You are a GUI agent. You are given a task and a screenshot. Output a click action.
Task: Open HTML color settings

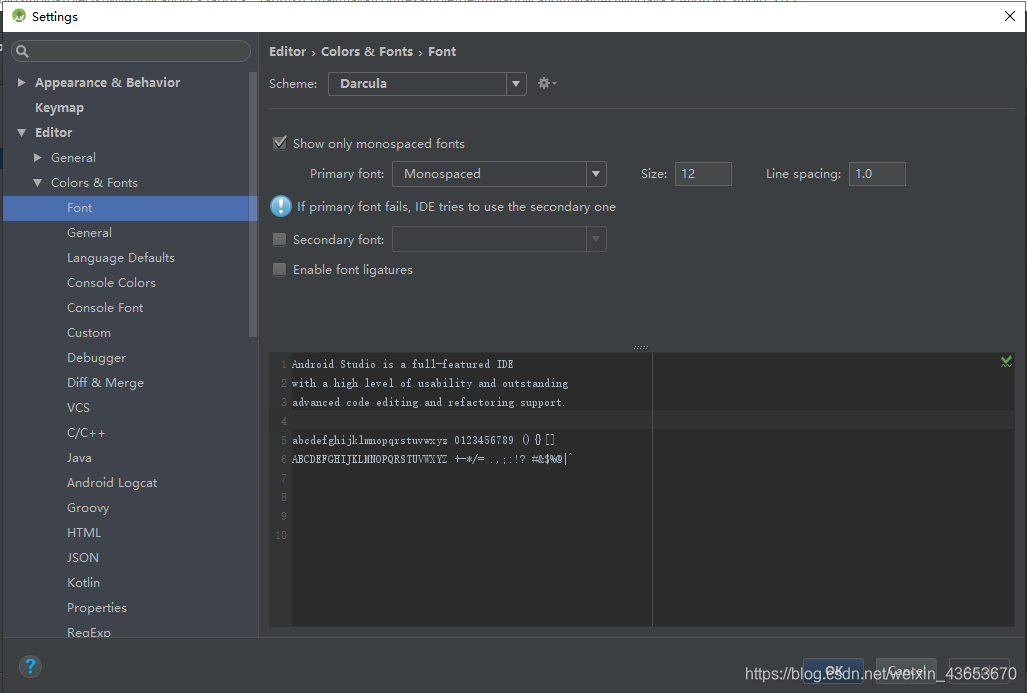pyautogui.click(x=84, y=533)
